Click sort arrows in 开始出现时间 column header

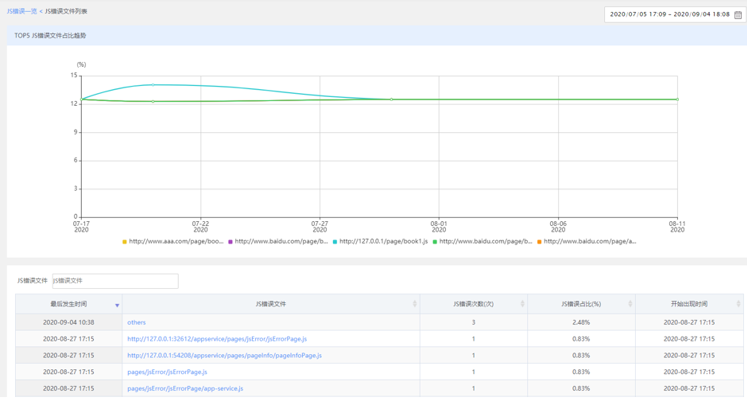point(738,304)
